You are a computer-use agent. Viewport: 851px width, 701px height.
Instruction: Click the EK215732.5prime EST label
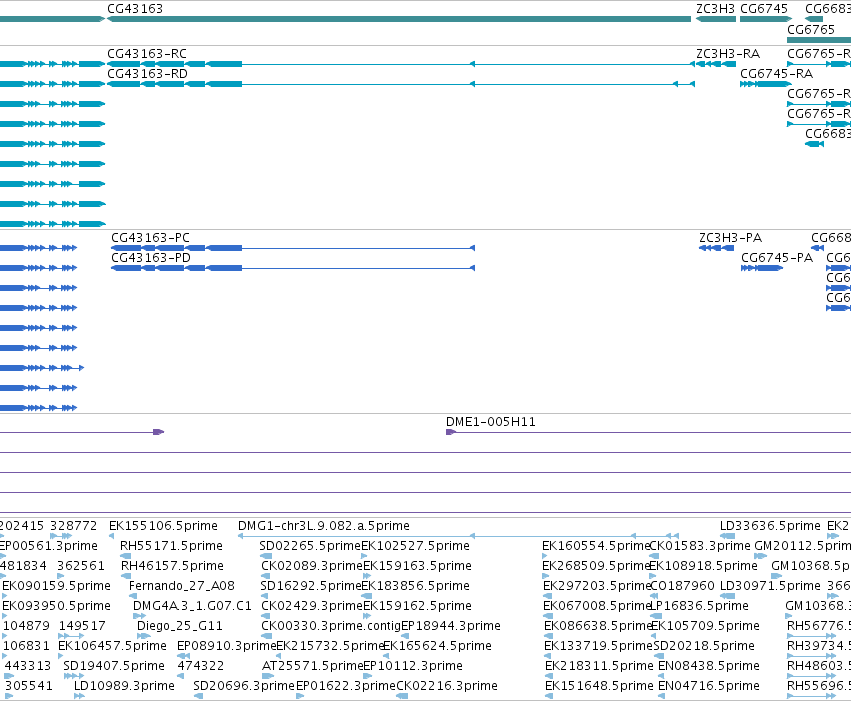point(330,646)
